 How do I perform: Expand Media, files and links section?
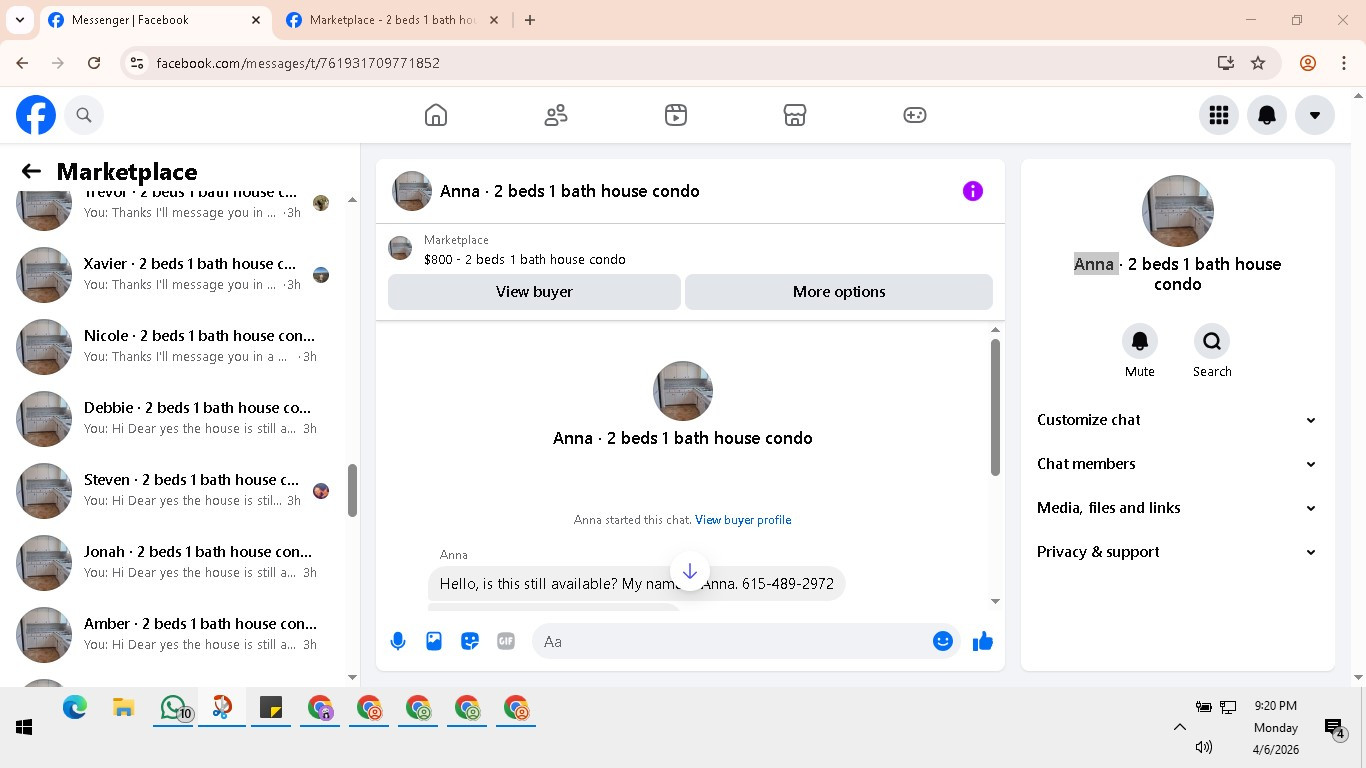1177,508
